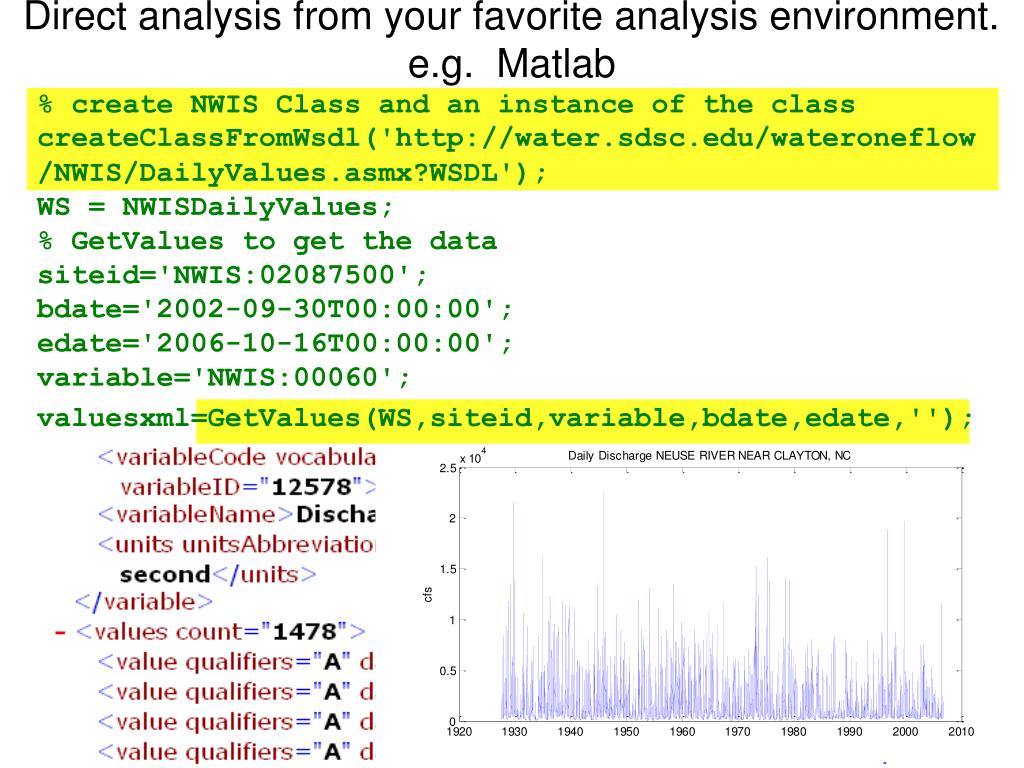Click the WS = NWISDailyValues line
The image size is (1024, 768).
(215, 208)
